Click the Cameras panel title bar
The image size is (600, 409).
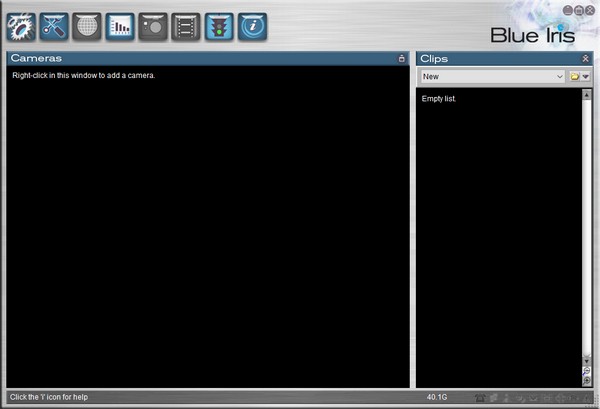208,59
